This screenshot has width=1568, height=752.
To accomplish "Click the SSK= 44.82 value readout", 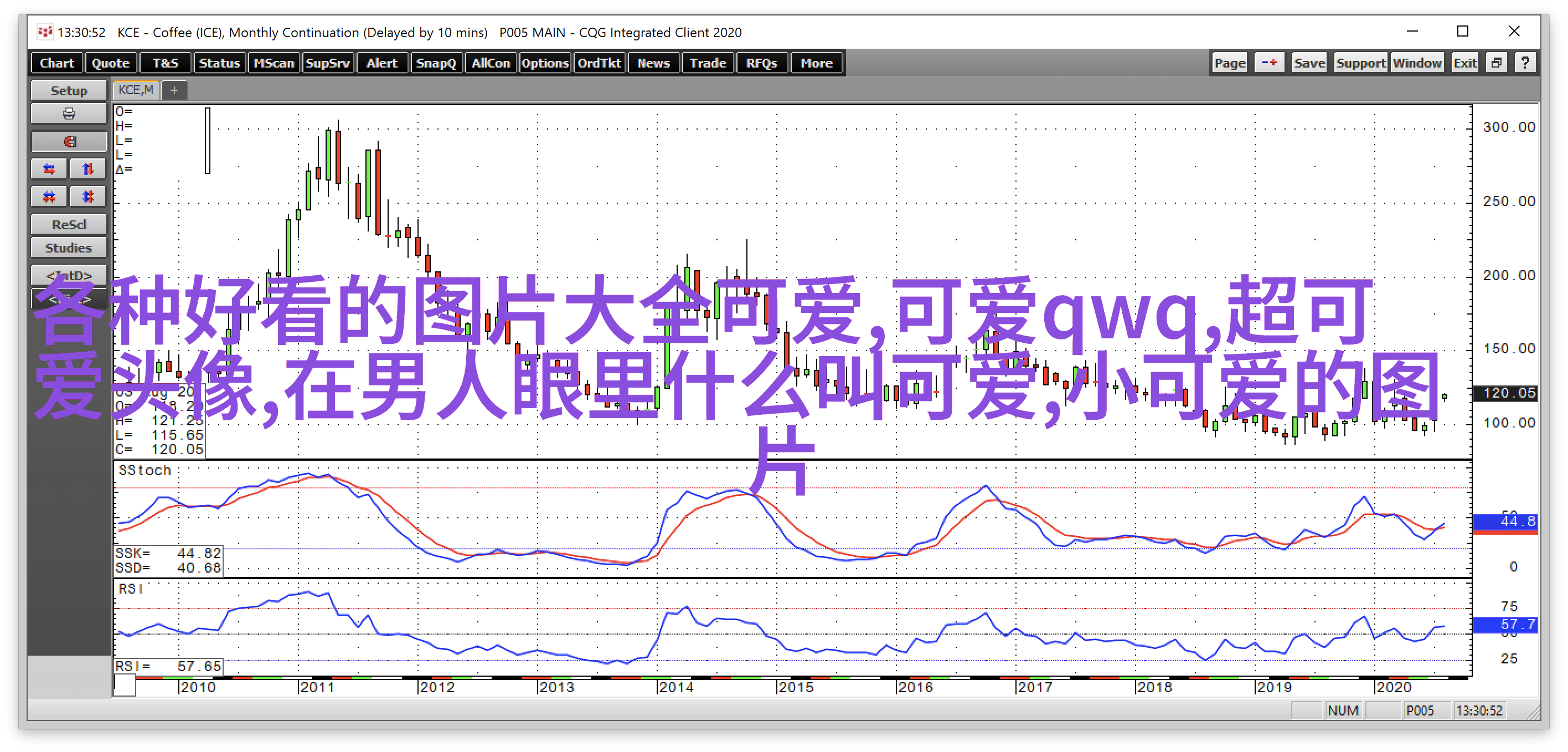I will pos(169,554).
